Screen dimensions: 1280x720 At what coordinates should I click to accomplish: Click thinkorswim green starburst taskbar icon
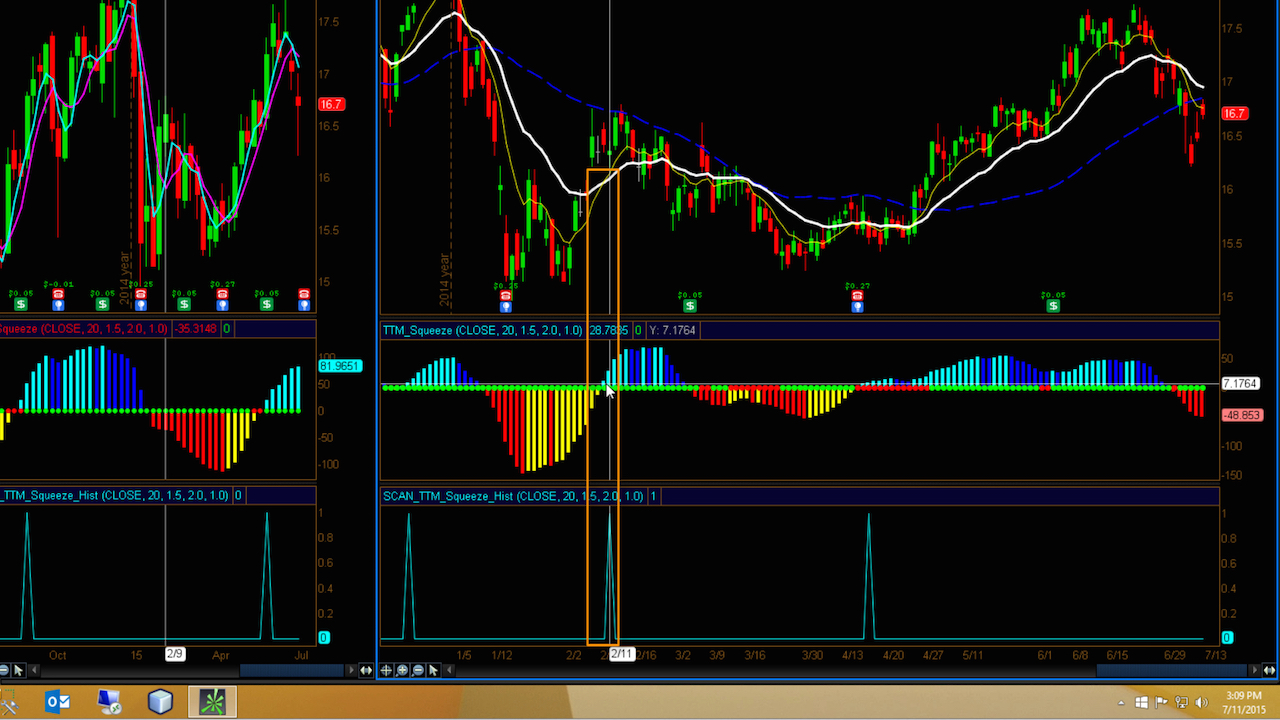tap(212, 702)
